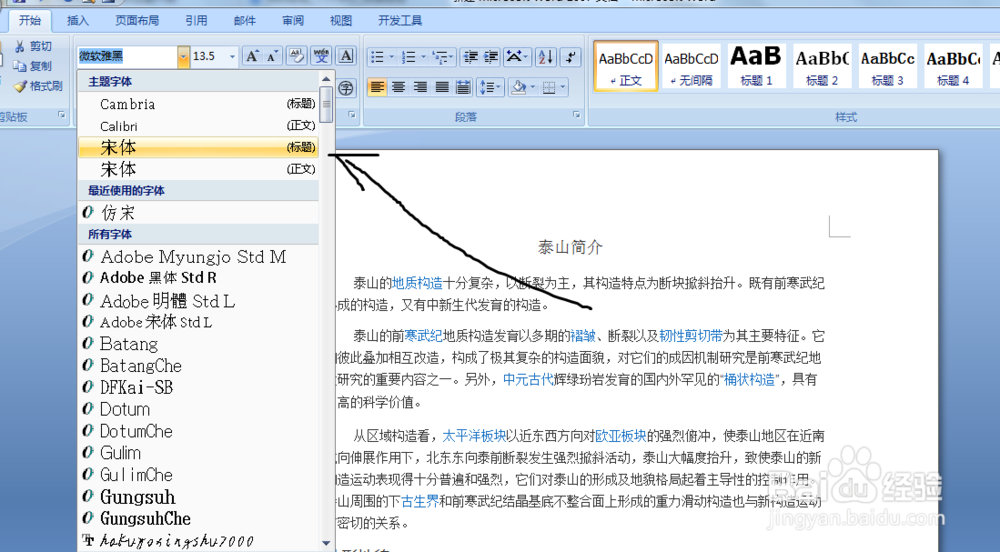Expand the Shading color dropdown arrow
The height and width of the screenshot is (552, 1000).
[533, 87]
